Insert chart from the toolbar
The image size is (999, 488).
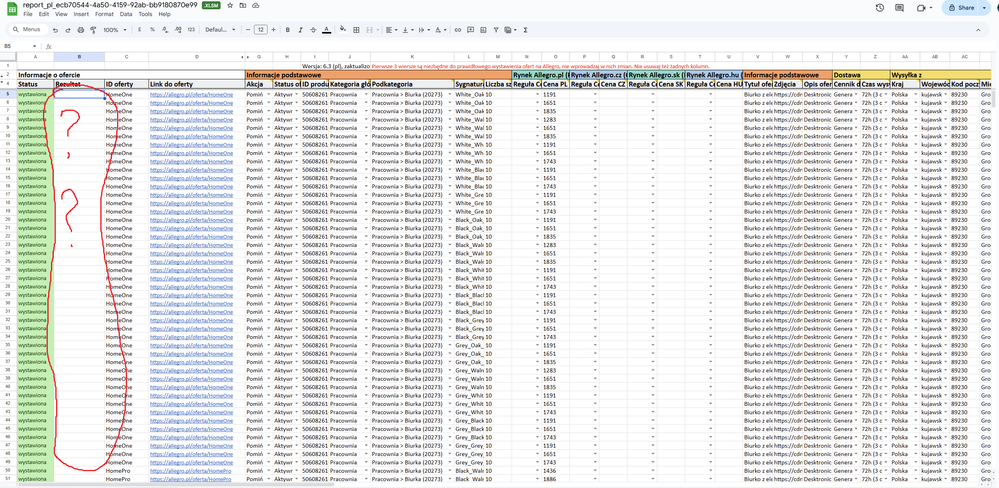coord(483,30)
